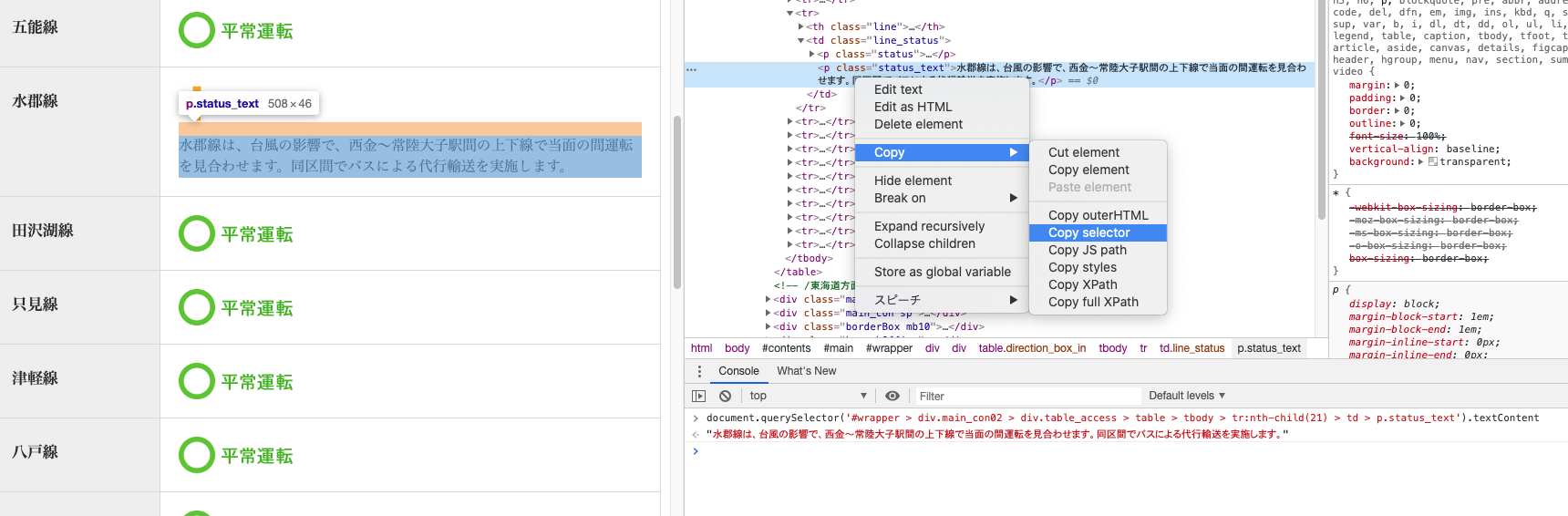This screenshot has height=516, width=1568.
Task: Collapse the td class="line_status" node
Action: click(801, 40)
